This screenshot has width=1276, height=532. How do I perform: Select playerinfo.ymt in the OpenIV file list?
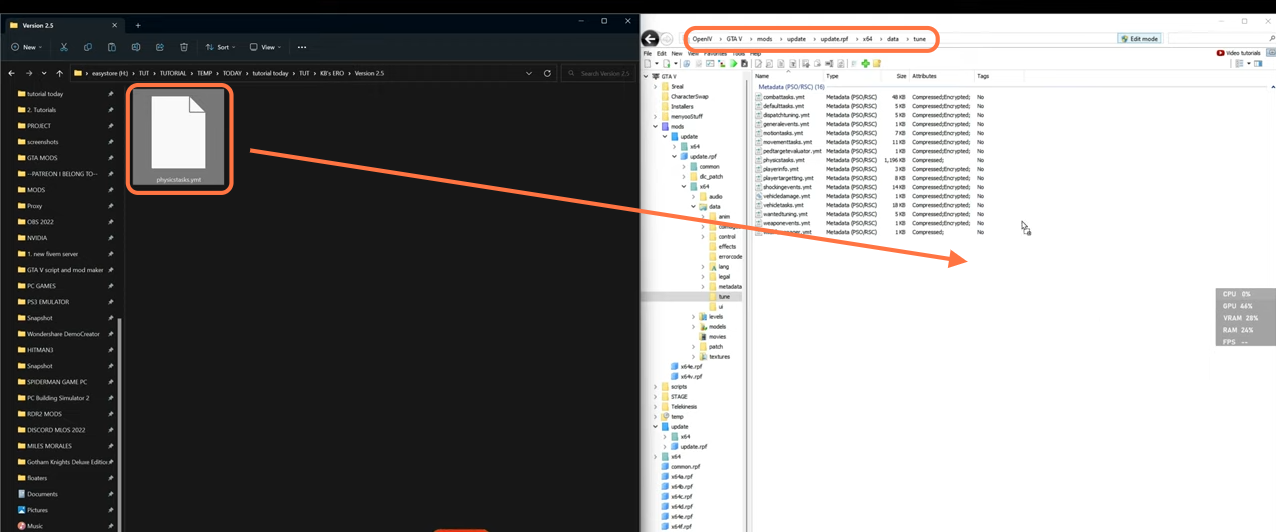click(x=781, y=169)
